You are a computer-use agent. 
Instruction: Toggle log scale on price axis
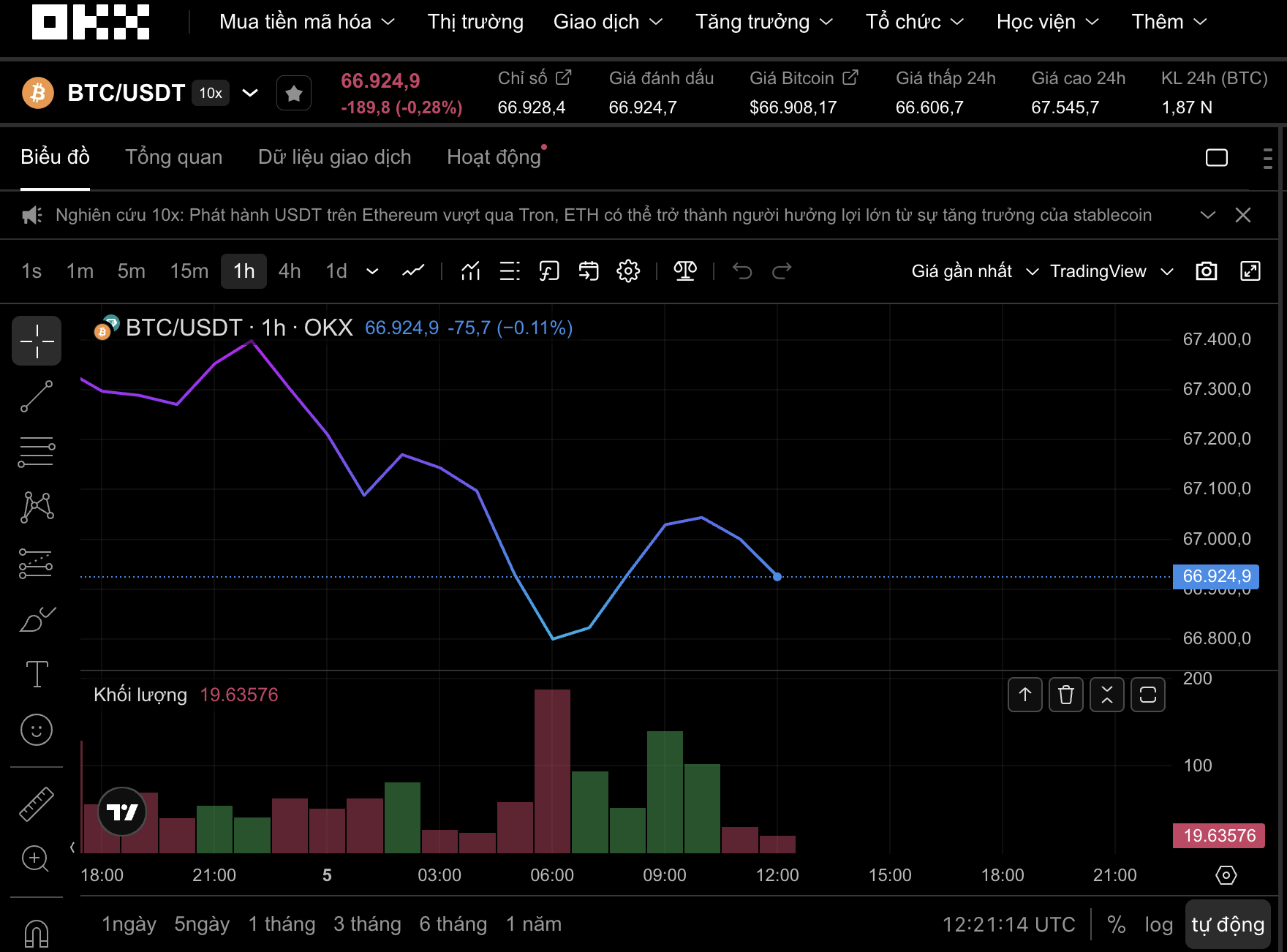click(x=1158, y=924)
